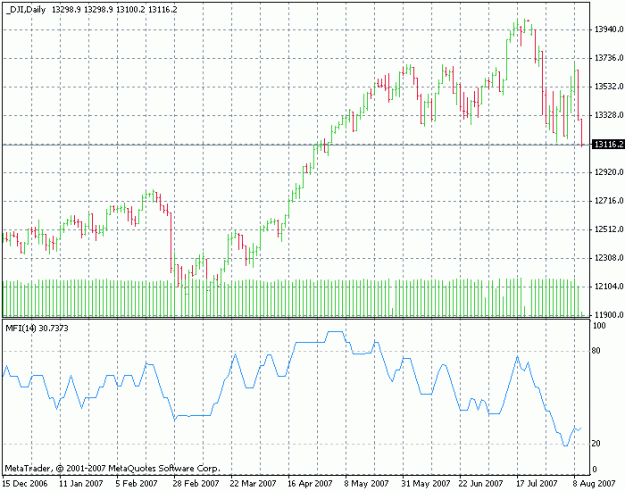The image size is (625, 491).
Task: Click the 28 Feb 2007 date label
Action: click(x=196, y=484)
